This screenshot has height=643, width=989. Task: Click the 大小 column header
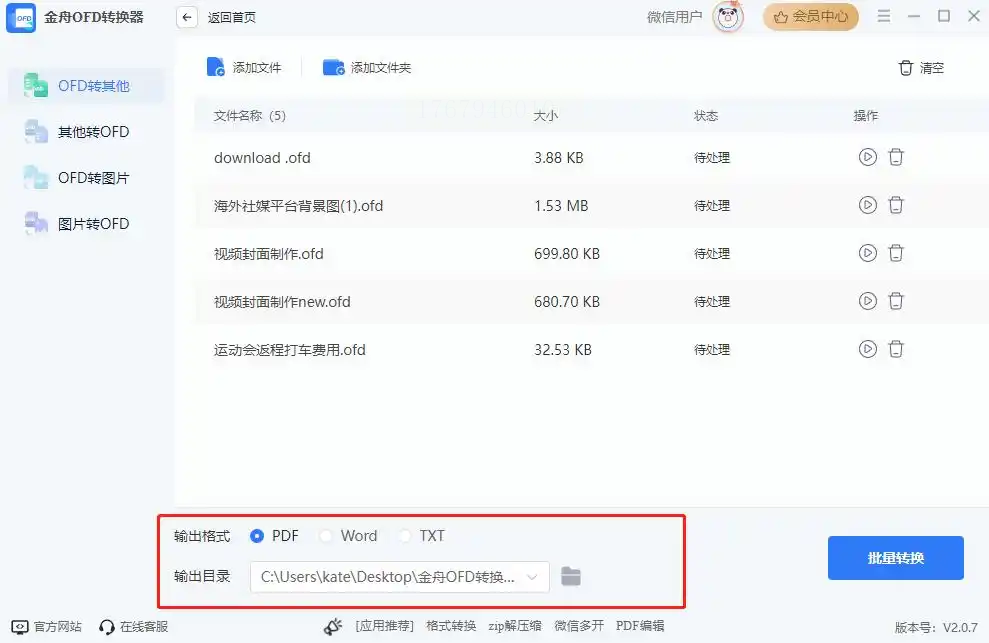tap(546, 115)
